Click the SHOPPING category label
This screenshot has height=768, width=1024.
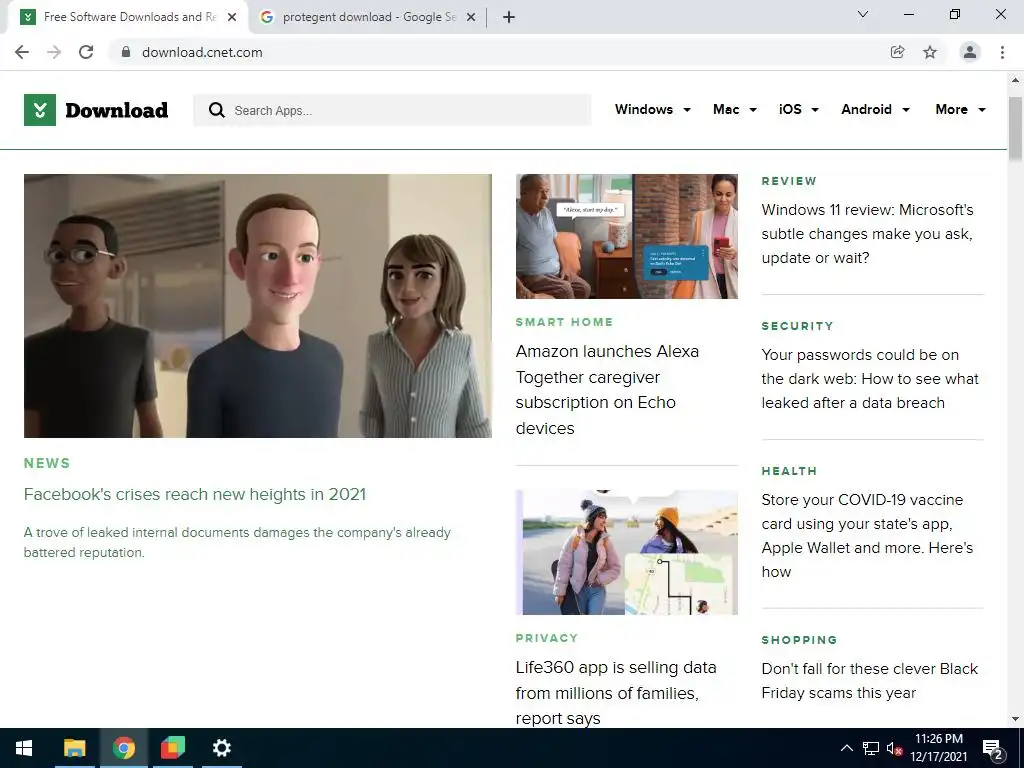799,640
